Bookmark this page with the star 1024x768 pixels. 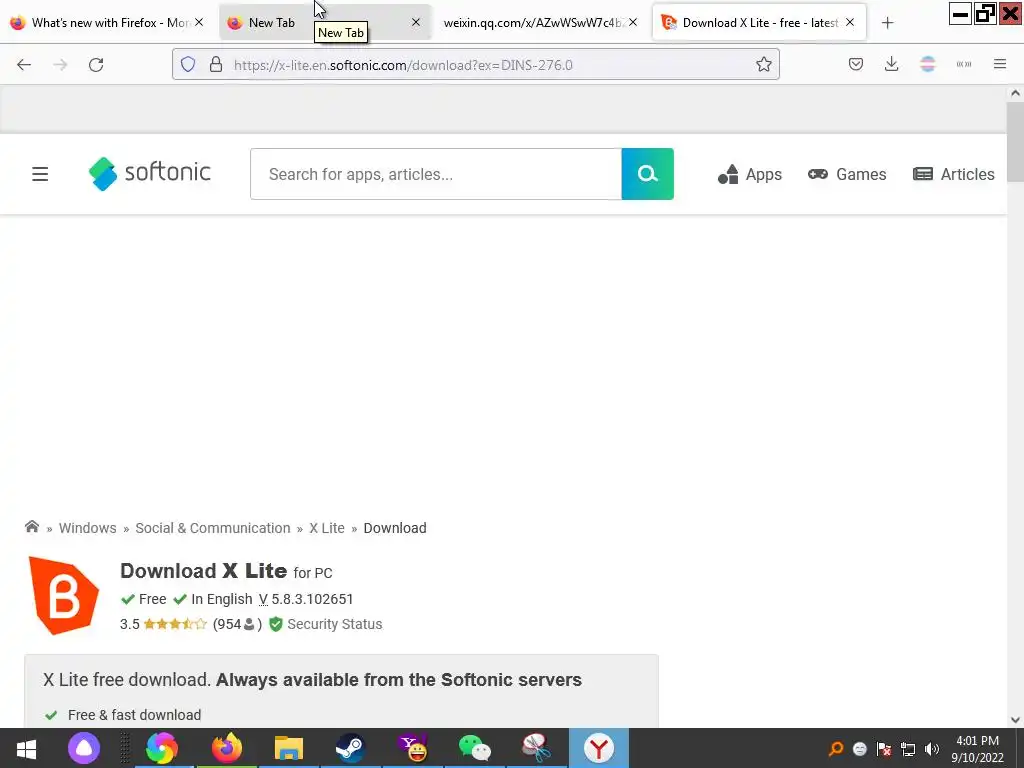763,65
